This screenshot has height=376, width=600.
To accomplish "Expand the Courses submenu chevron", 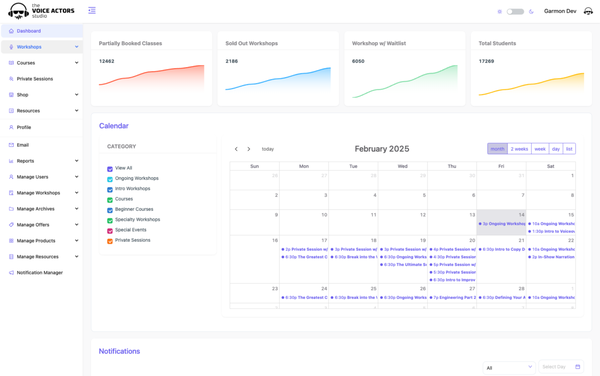I will 77,63.
